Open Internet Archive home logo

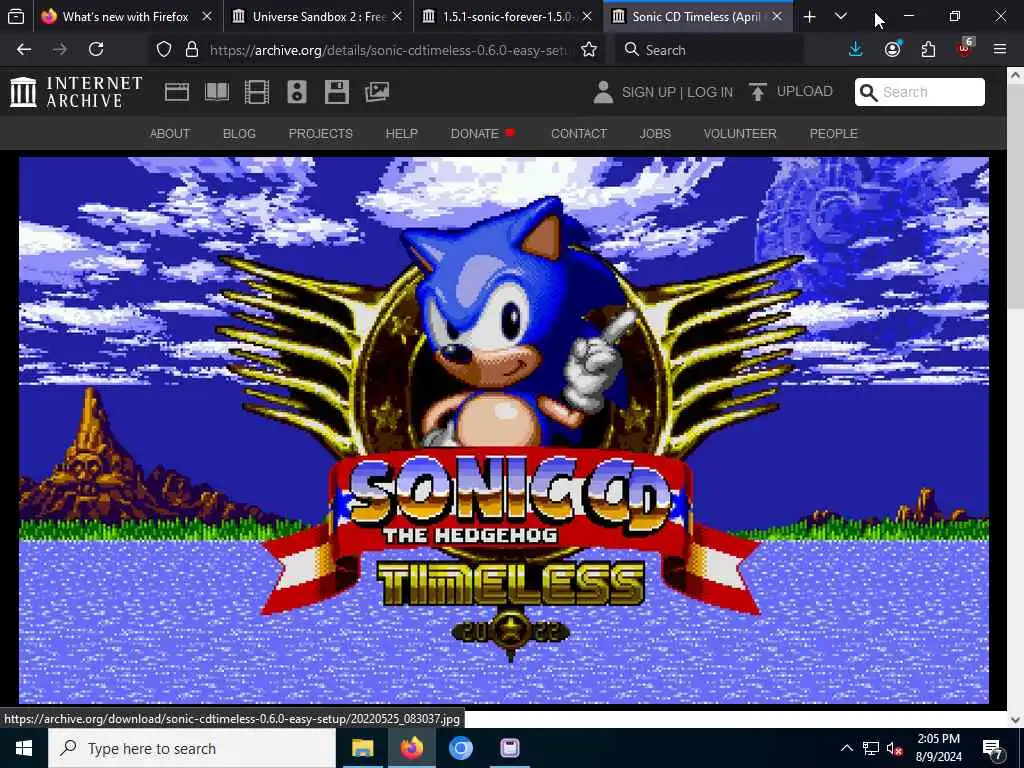pos(76,92)
